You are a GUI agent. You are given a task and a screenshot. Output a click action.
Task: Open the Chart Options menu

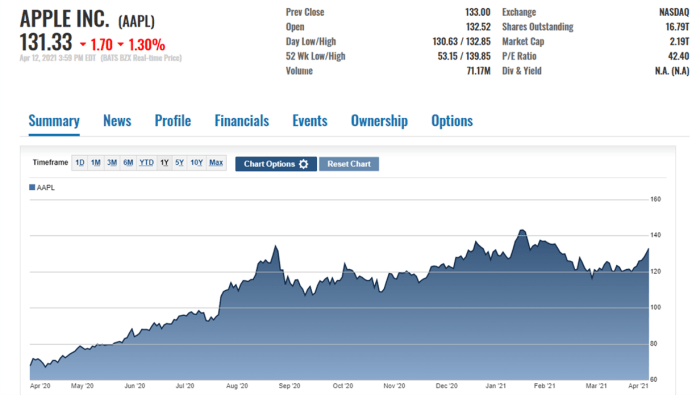(276, 164)
